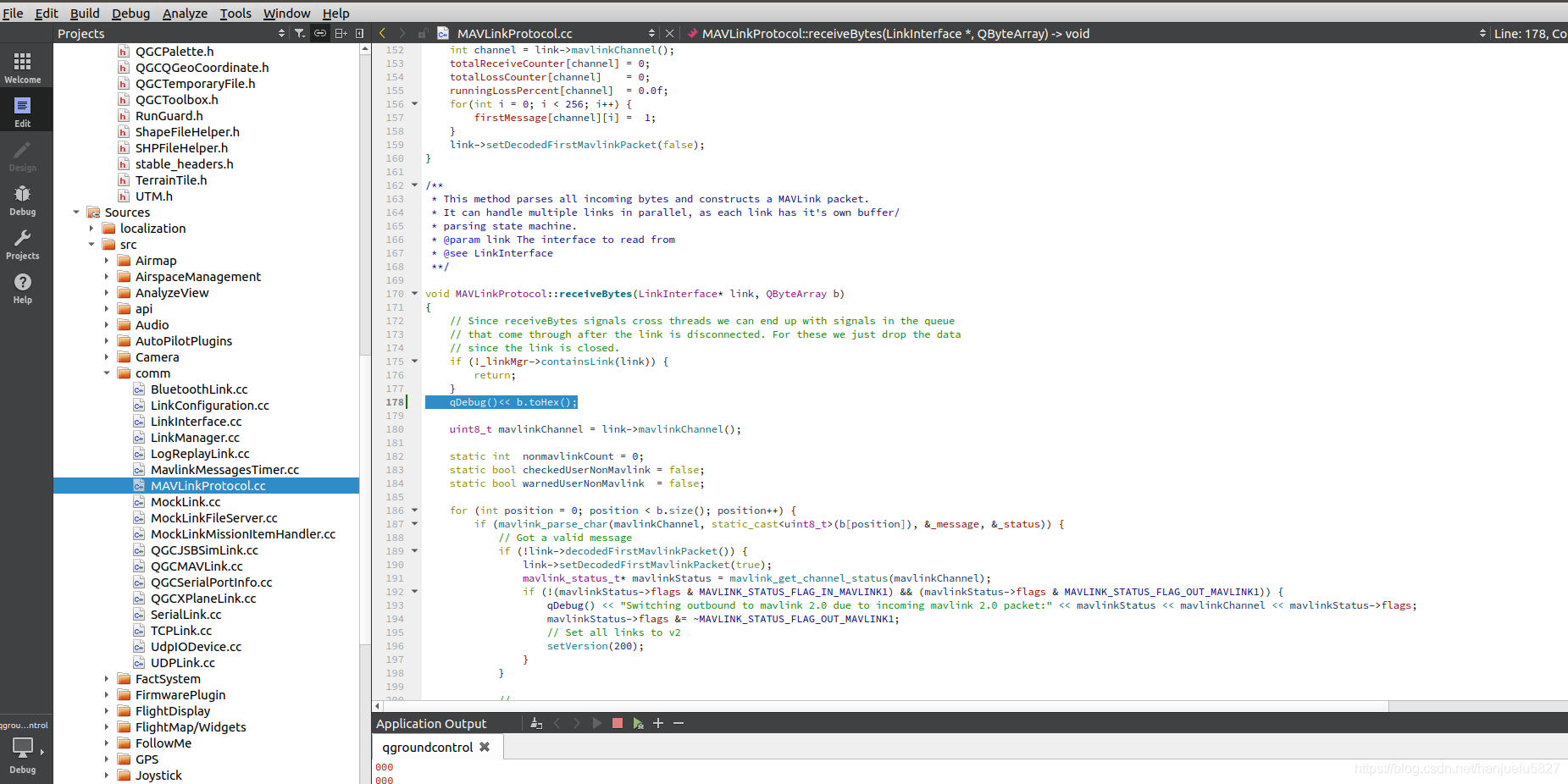
Task: Go to previous item in Application Output
Action: [x=557, y=723]
